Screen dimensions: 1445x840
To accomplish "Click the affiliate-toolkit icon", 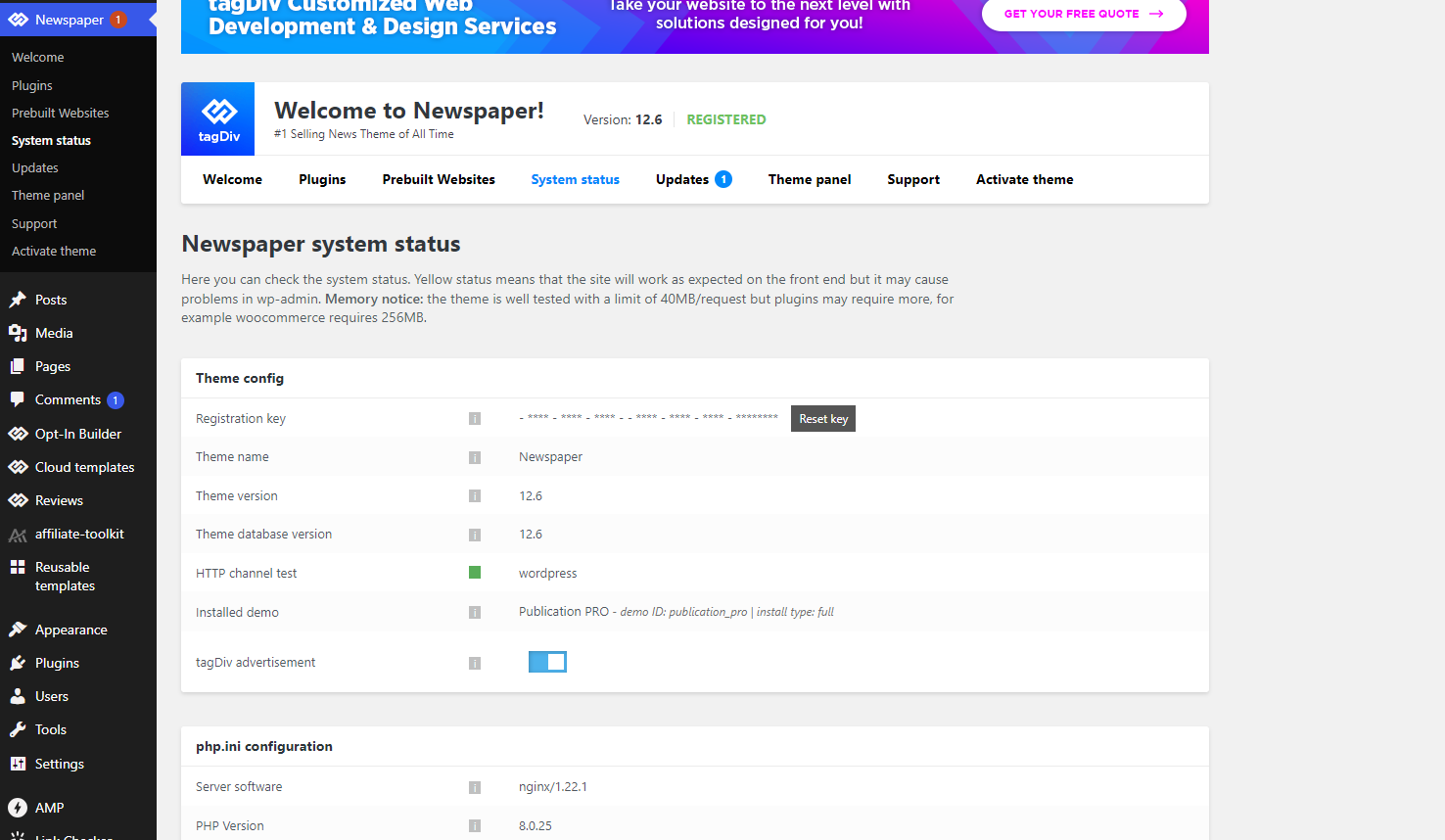I will (18, 535).
